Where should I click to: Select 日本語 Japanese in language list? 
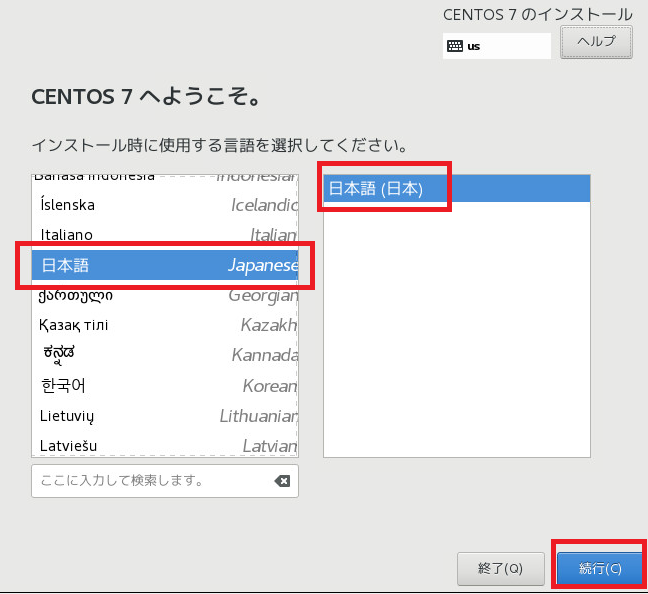(x=165, y=265)
